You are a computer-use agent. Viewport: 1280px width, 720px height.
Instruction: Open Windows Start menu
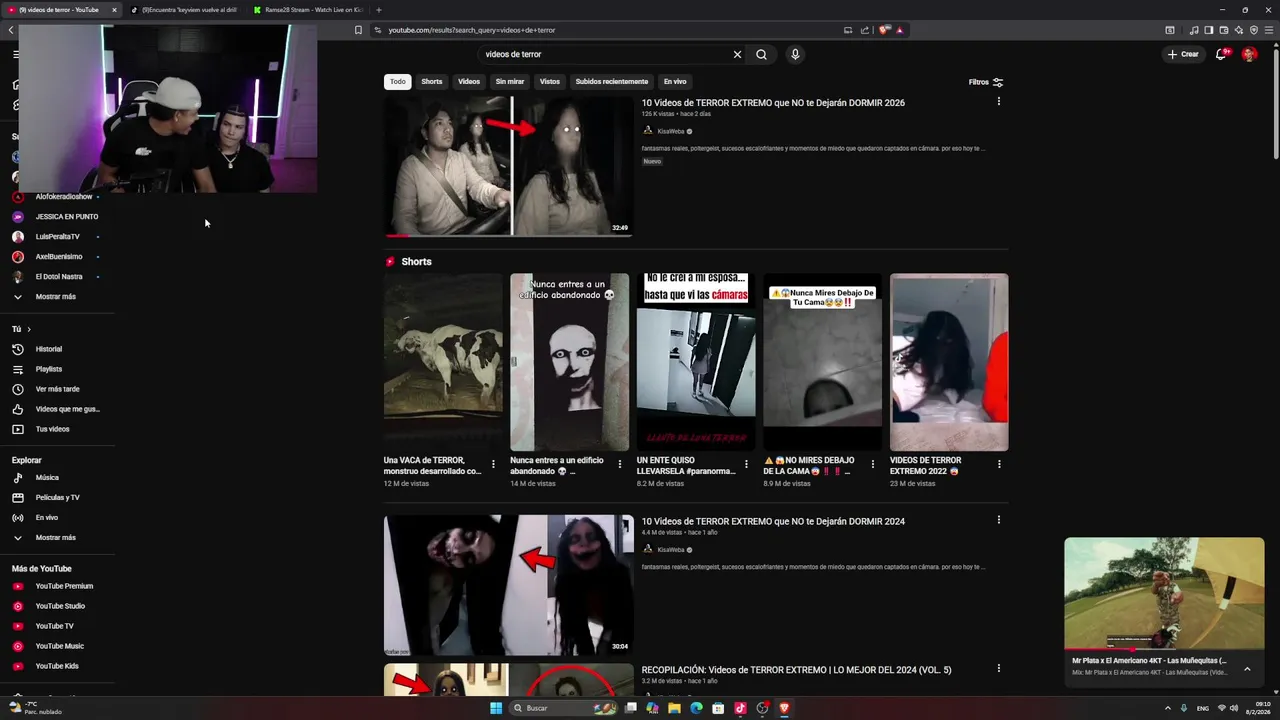click(x=496, y=708)
